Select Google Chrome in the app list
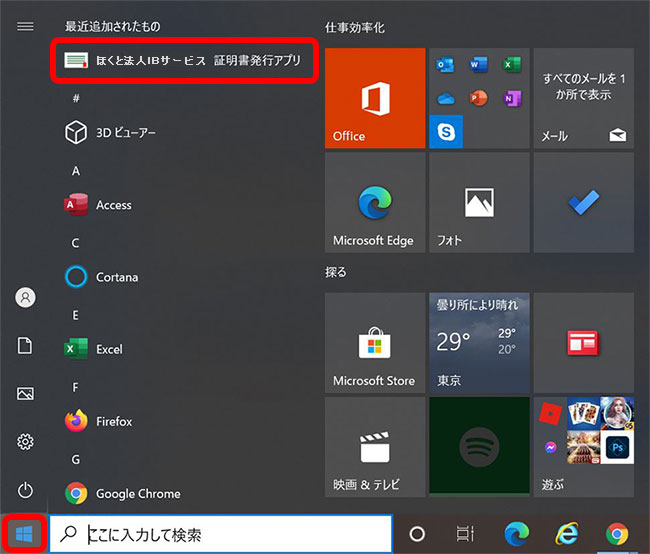The width and height of the screenshot is (650, 554). 137,493
